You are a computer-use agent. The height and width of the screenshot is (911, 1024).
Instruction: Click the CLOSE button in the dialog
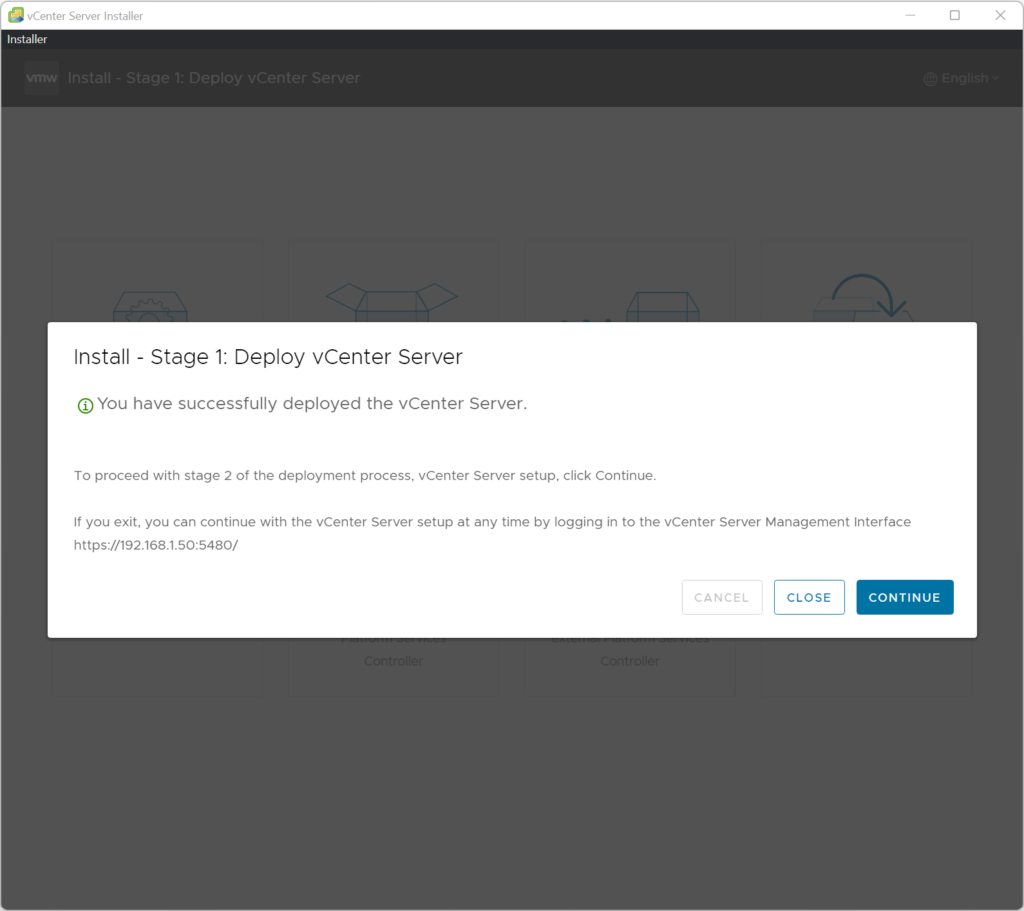click(x=808, y=597)
